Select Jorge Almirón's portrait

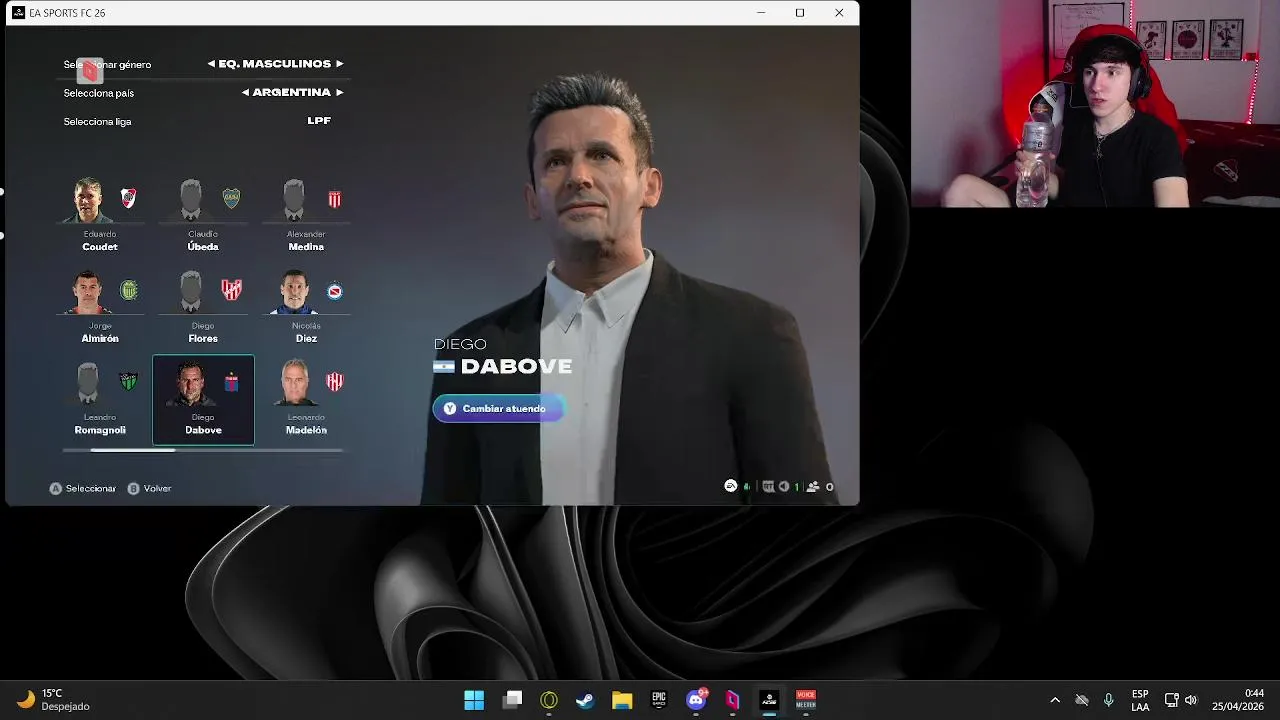click(x=88, y=292)
